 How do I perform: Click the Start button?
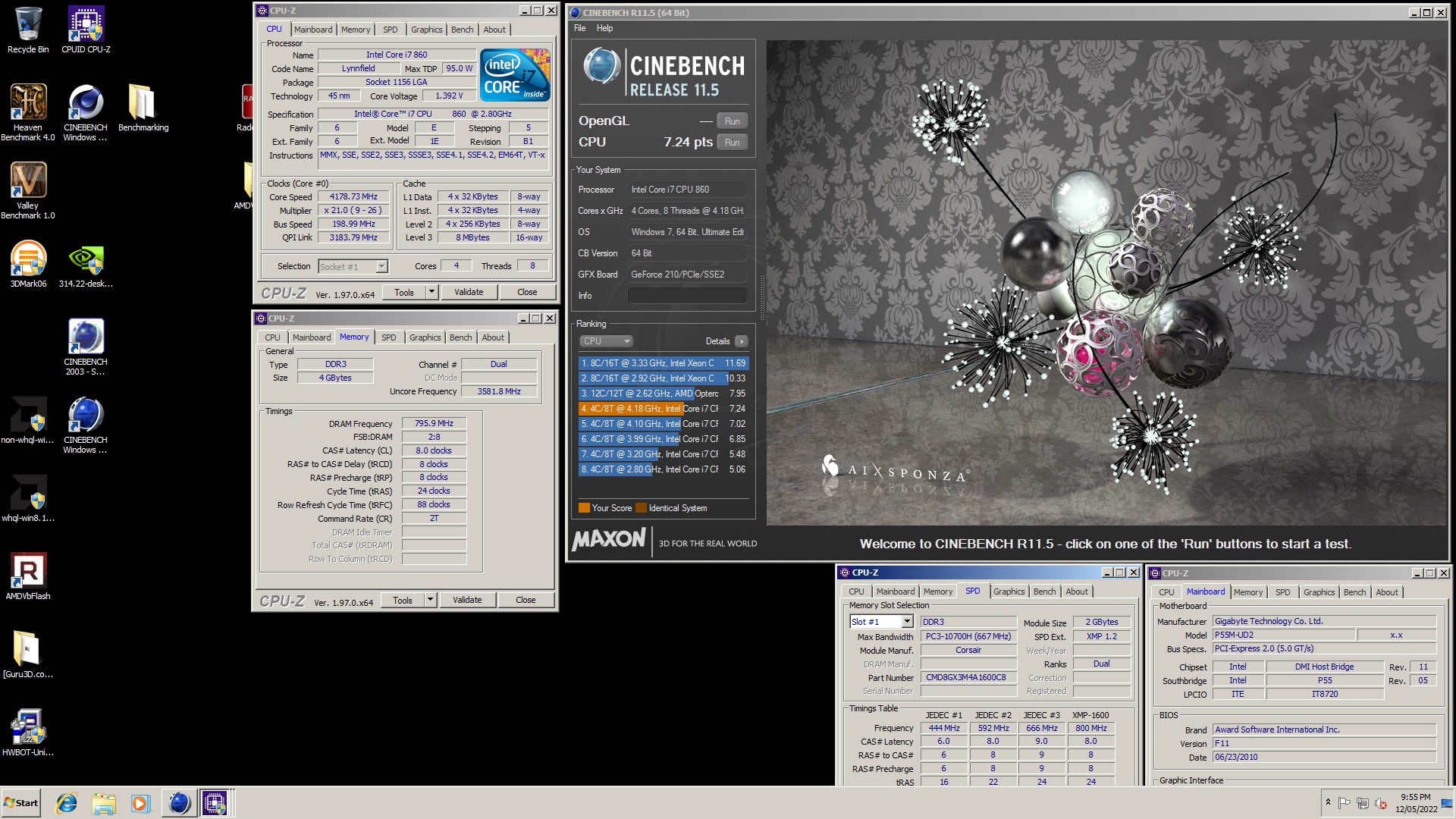click(x=21, y=803)
